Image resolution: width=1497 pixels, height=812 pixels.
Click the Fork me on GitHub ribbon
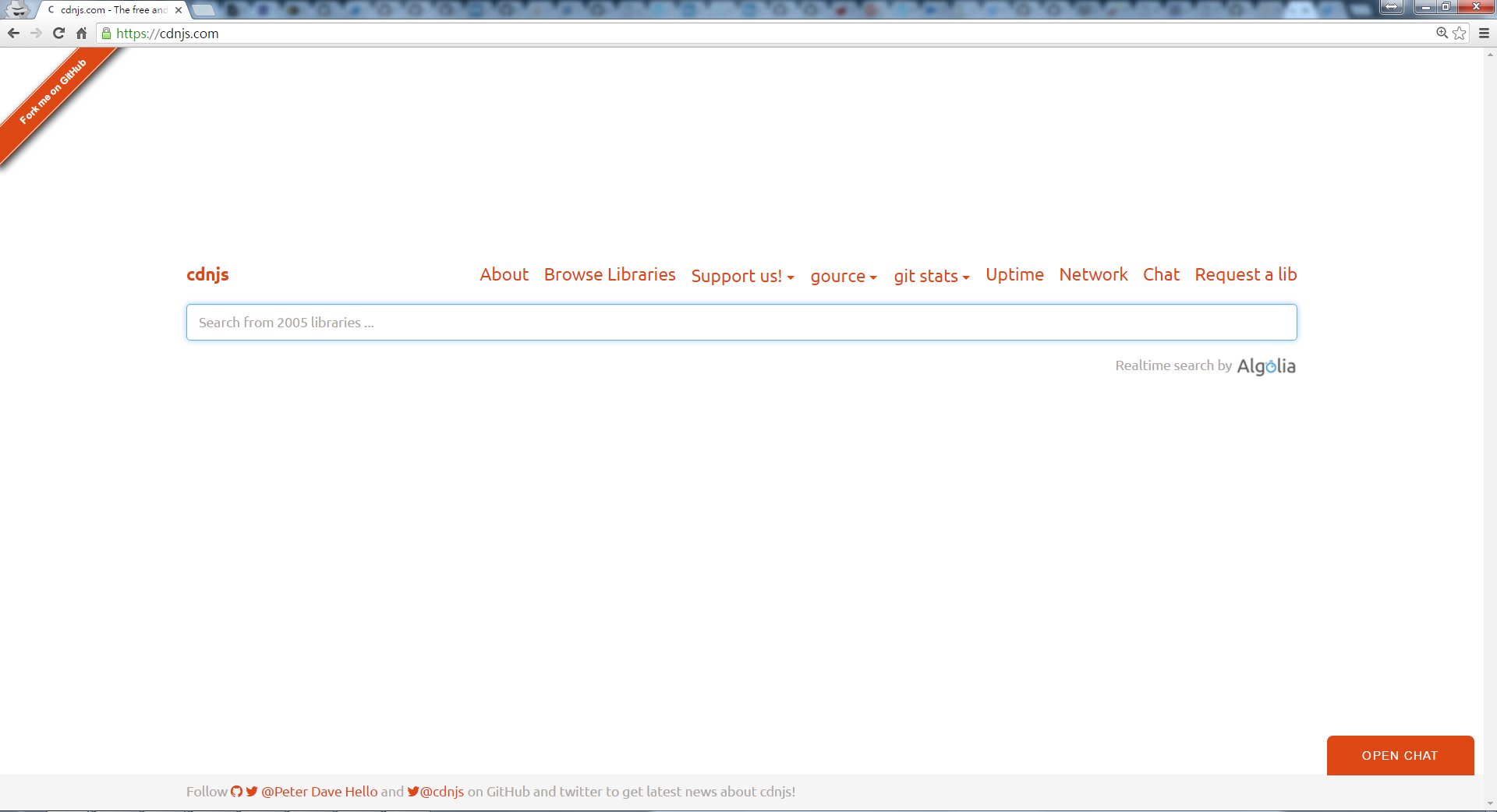coord(53,92)
